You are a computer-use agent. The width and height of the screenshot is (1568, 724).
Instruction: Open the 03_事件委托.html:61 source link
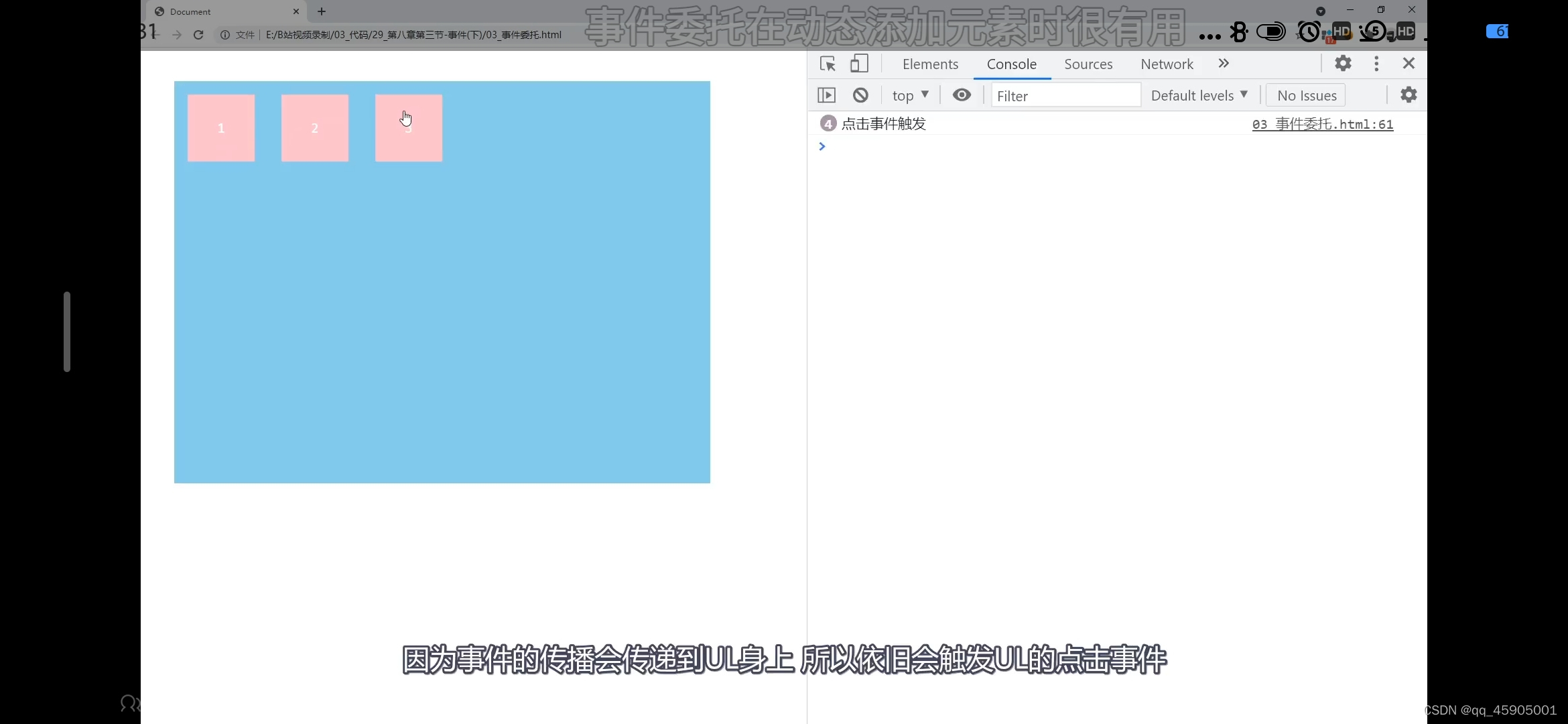coord(1322,124)
